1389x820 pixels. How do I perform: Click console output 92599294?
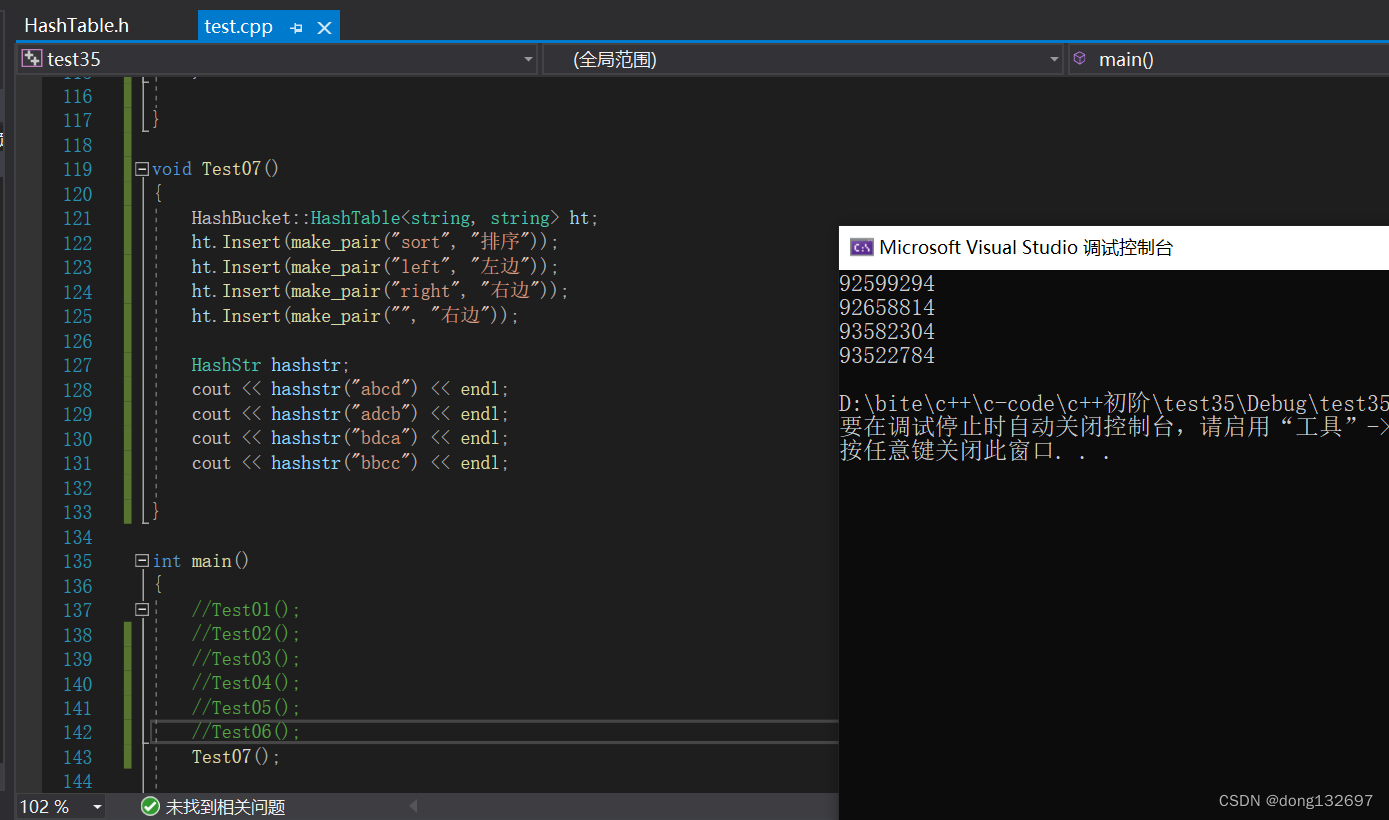pyautogui.click(x=887, y=284)
